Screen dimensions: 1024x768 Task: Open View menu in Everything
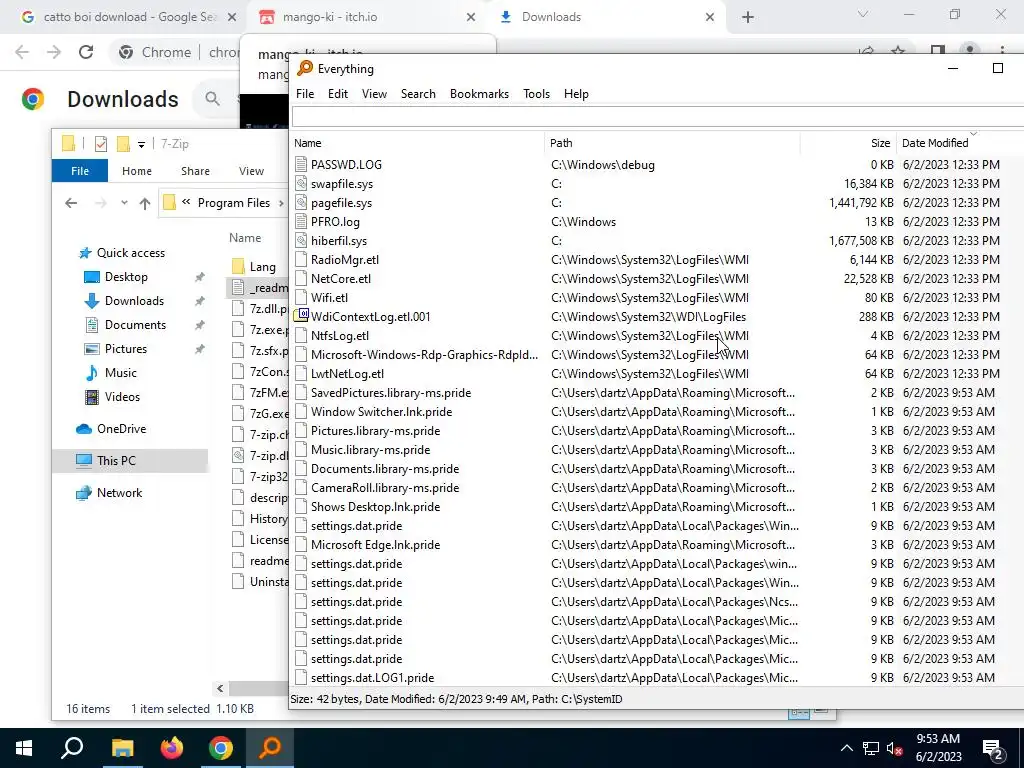[374, 94]
